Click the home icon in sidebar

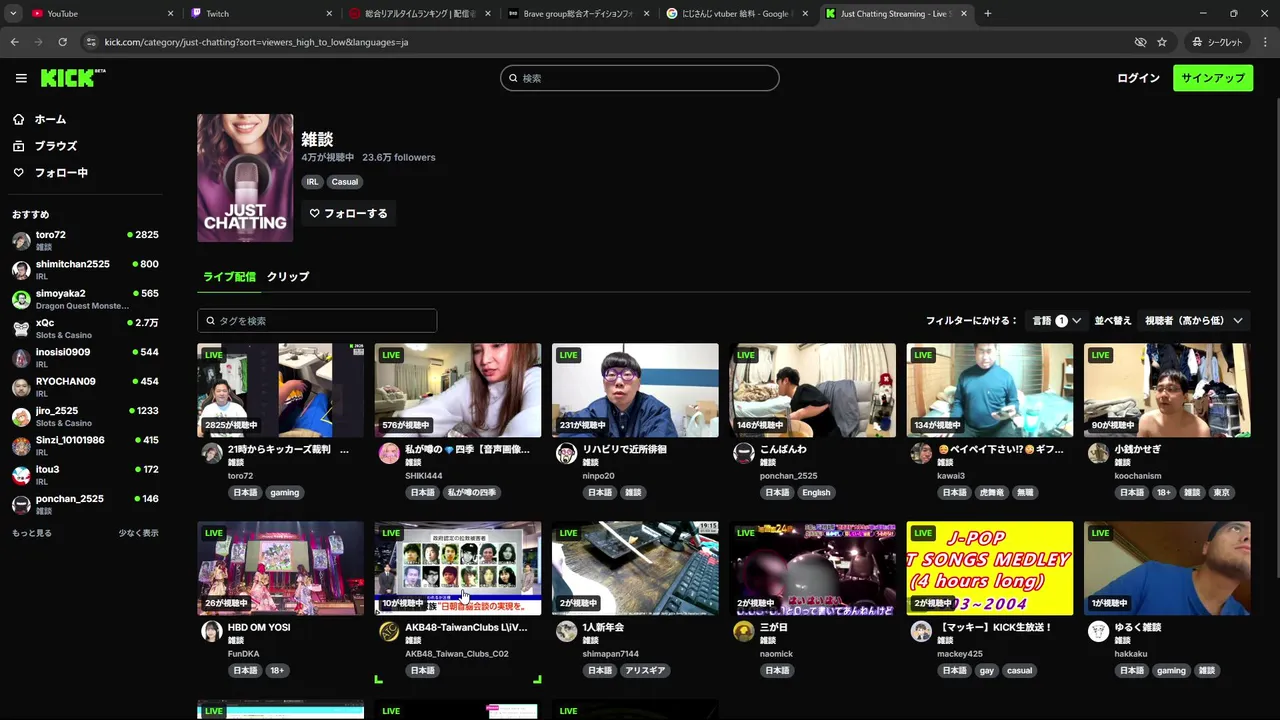(x=18, y=119)
